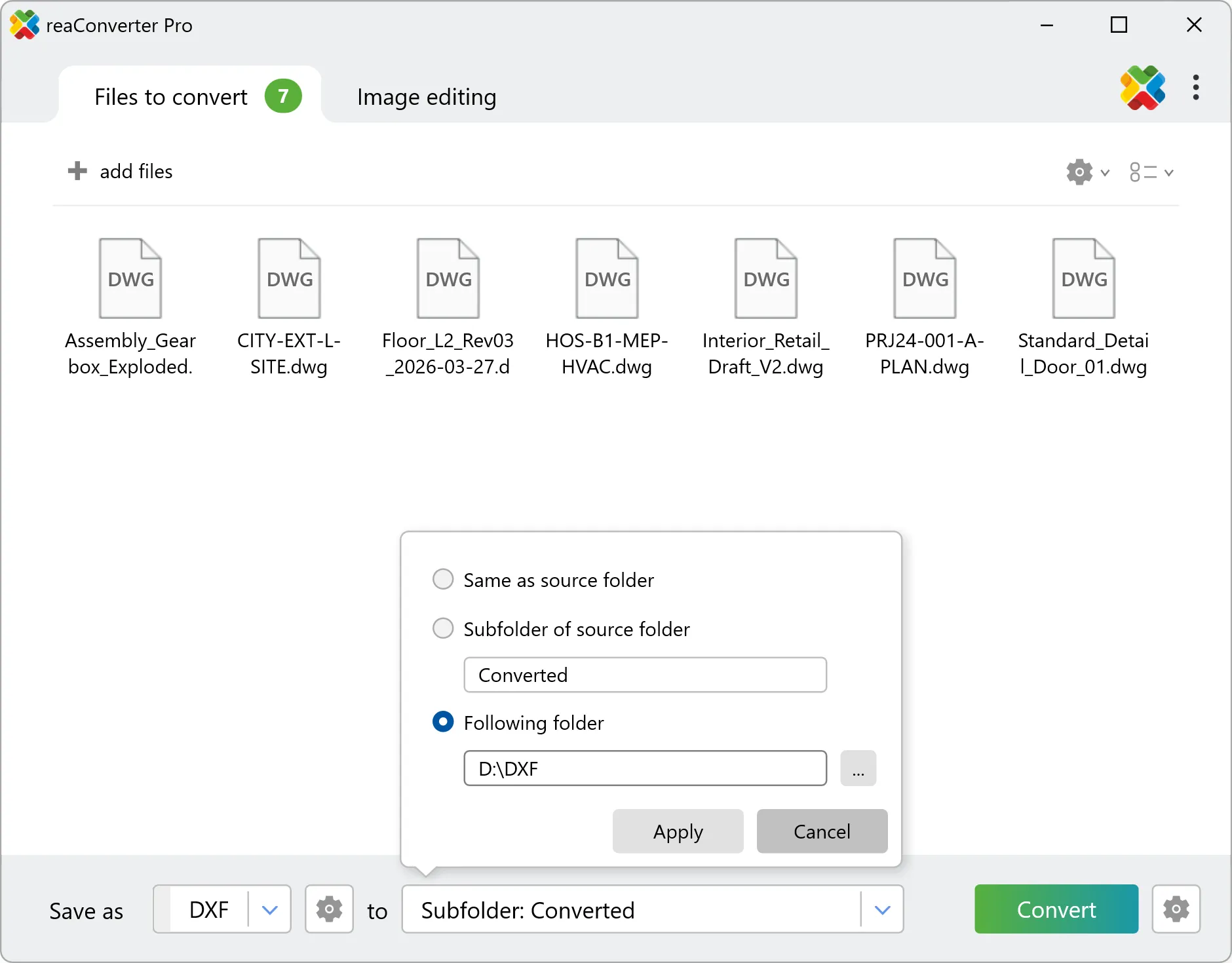Switch to the Image editing tab
This screenshot has height=963, width=1232.
click(x=426, y=96)
